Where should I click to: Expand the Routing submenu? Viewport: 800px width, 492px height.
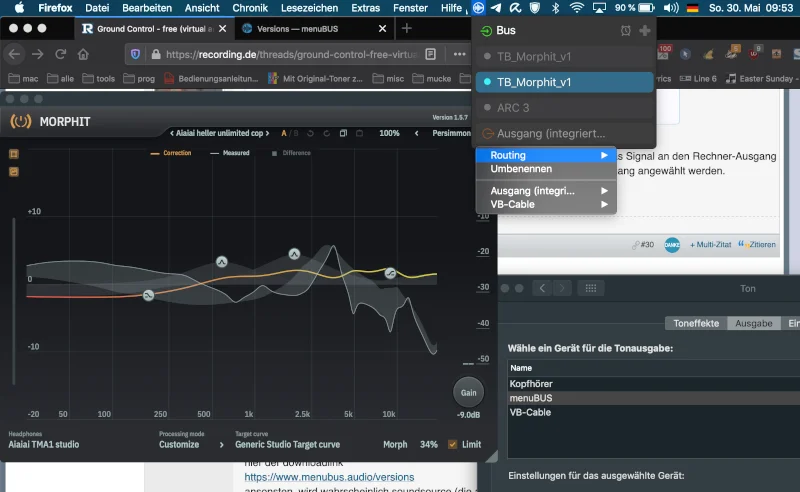pyautogui.click(x=546, y=155)
